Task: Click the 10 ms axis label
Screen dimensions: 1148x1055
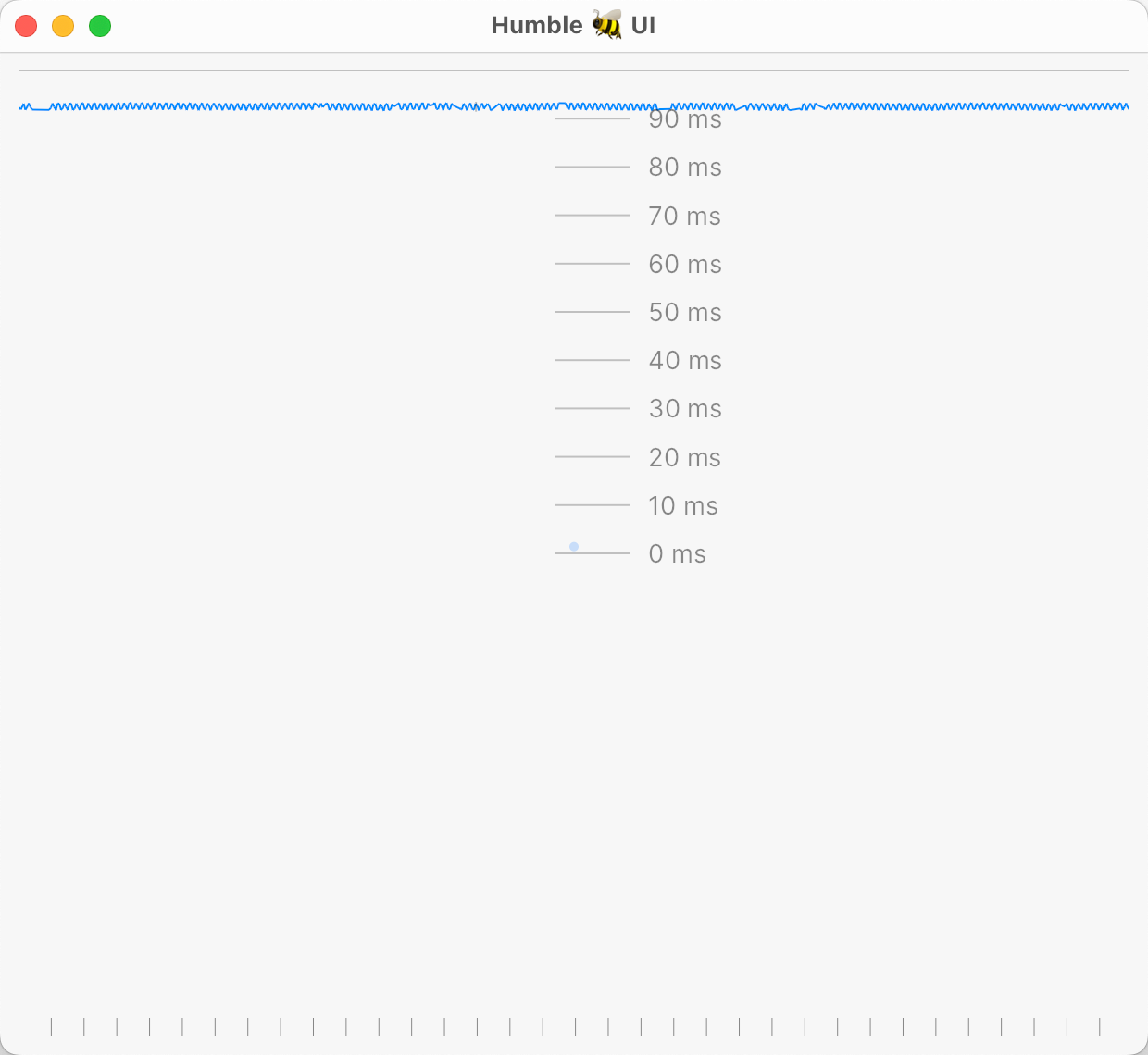Action: [683, 505]
